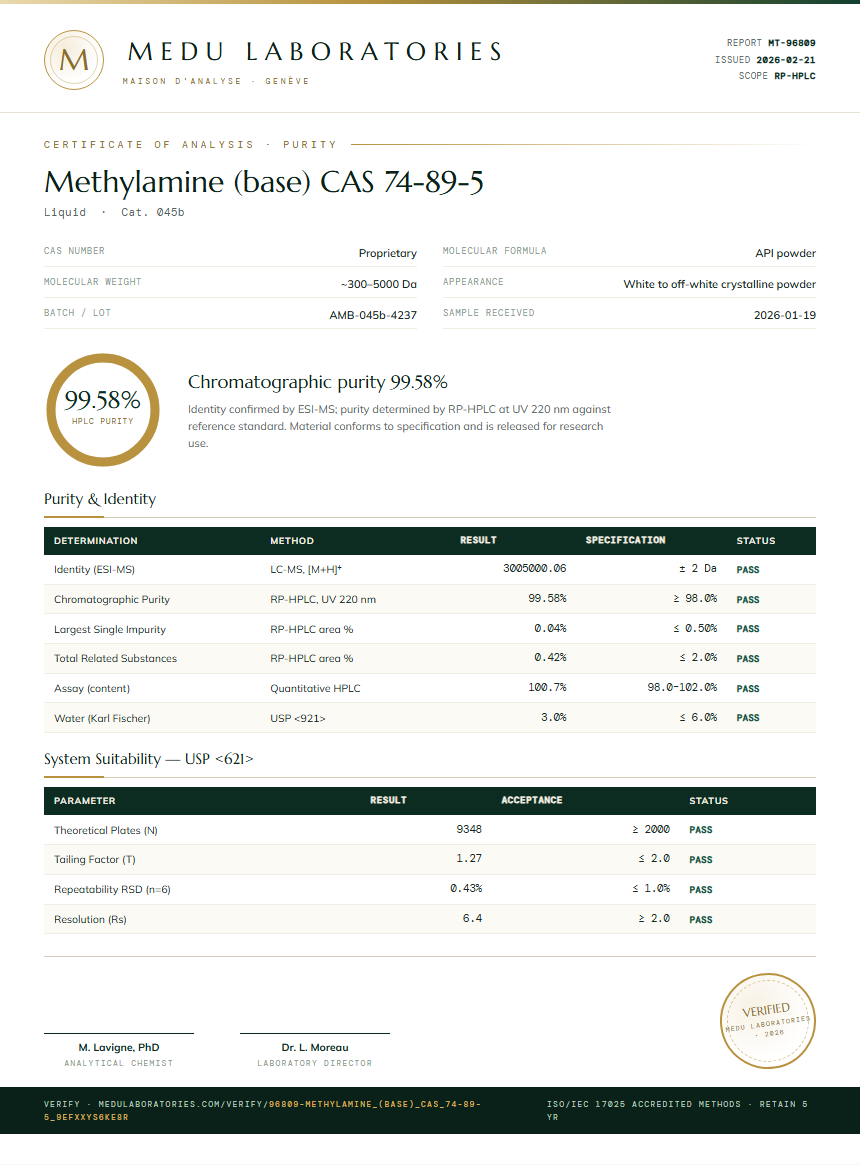Click the Total Related Substances row label
The image size is (860, 1165).
[115, 658]
